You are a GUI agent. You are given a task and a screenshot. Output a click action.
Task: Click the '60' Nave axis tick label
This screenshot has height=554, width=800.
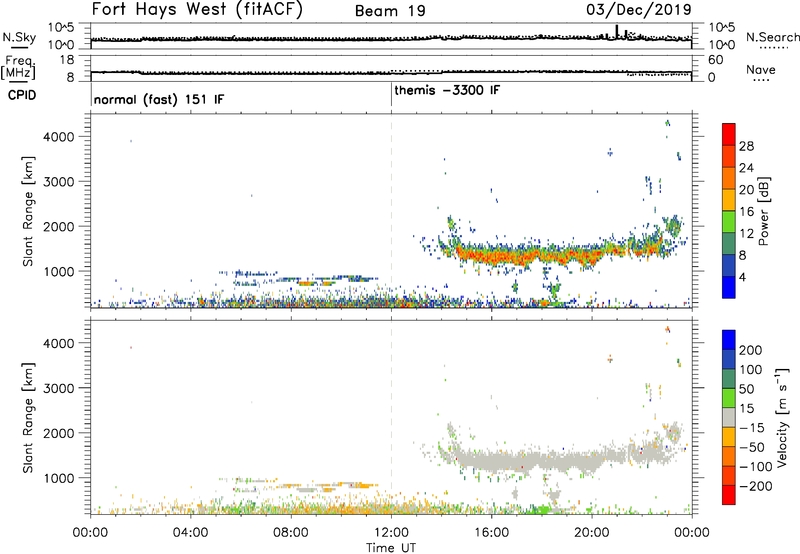pos(715,60)
